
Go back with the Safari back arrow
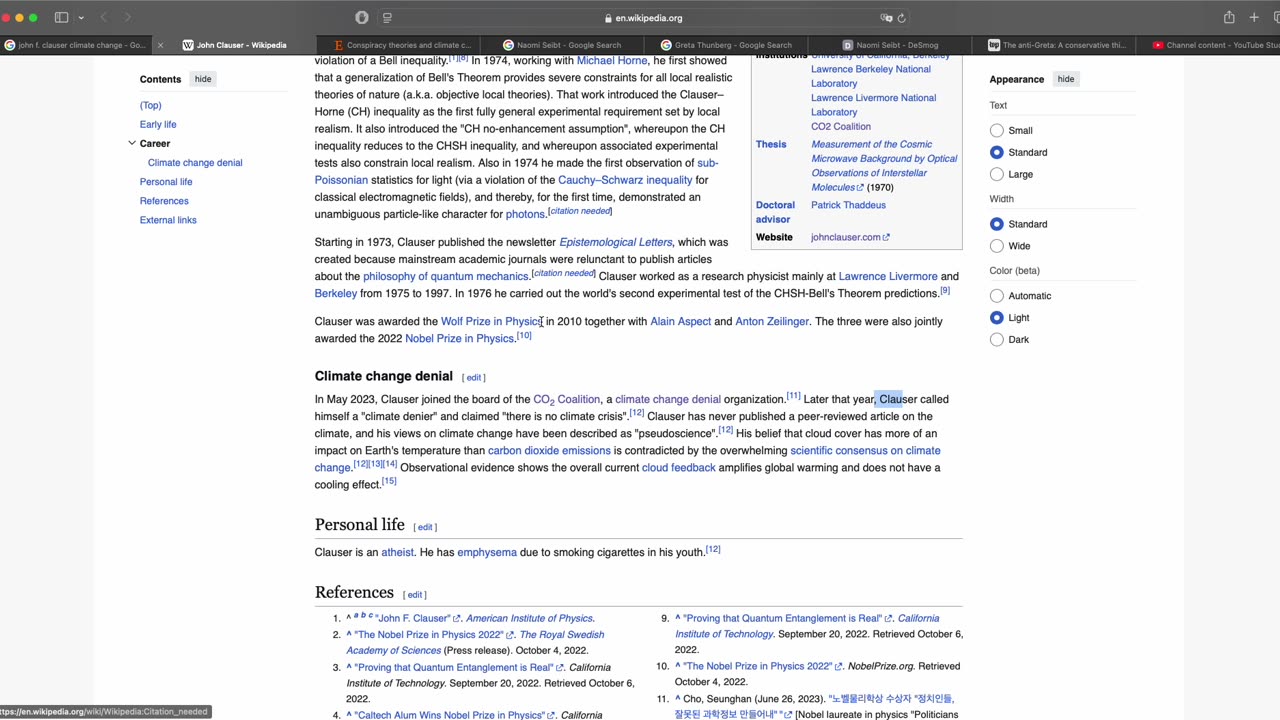click(x=103, y=17)
